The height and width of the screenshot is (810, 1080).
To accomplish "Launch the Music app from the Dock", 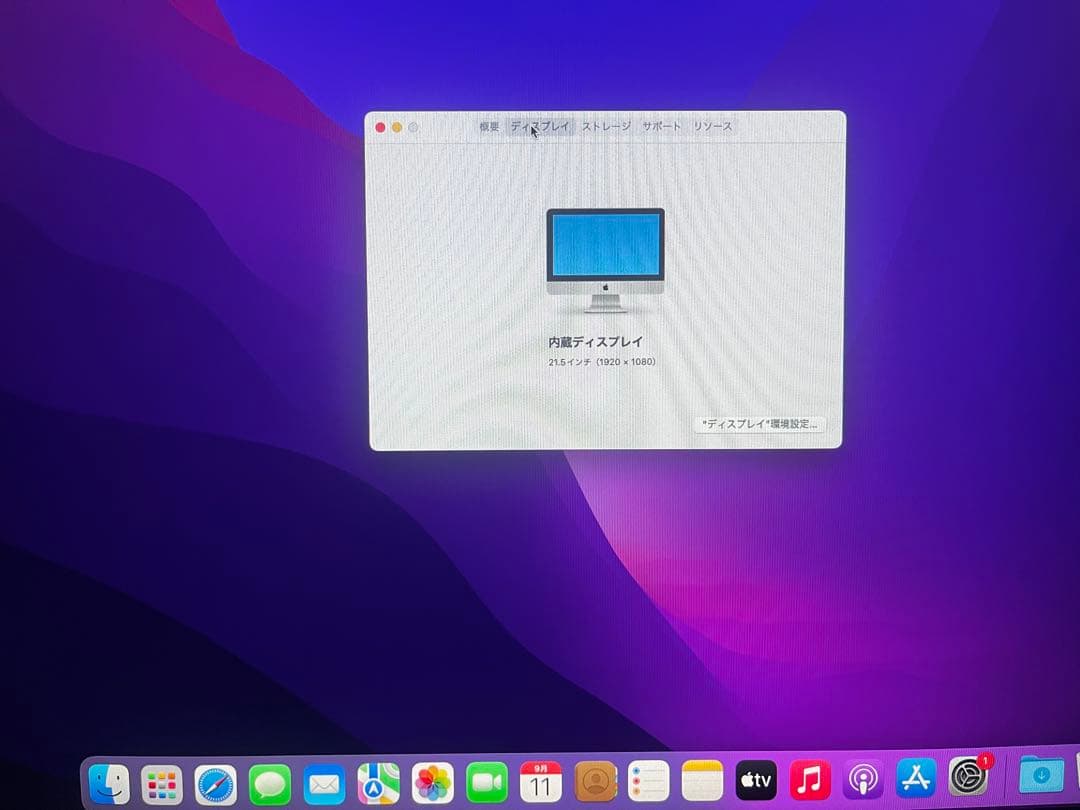I will click(810, 780).
